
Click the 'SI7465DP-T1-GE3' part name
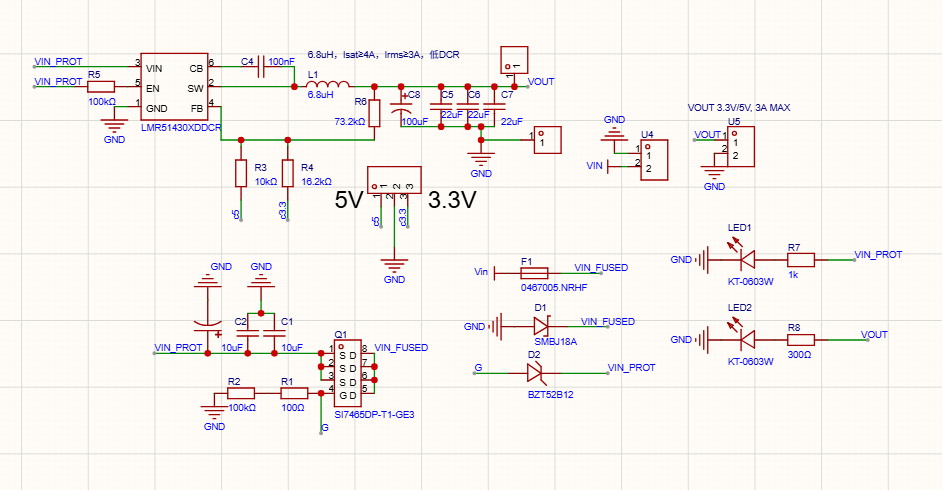[374, 414]
